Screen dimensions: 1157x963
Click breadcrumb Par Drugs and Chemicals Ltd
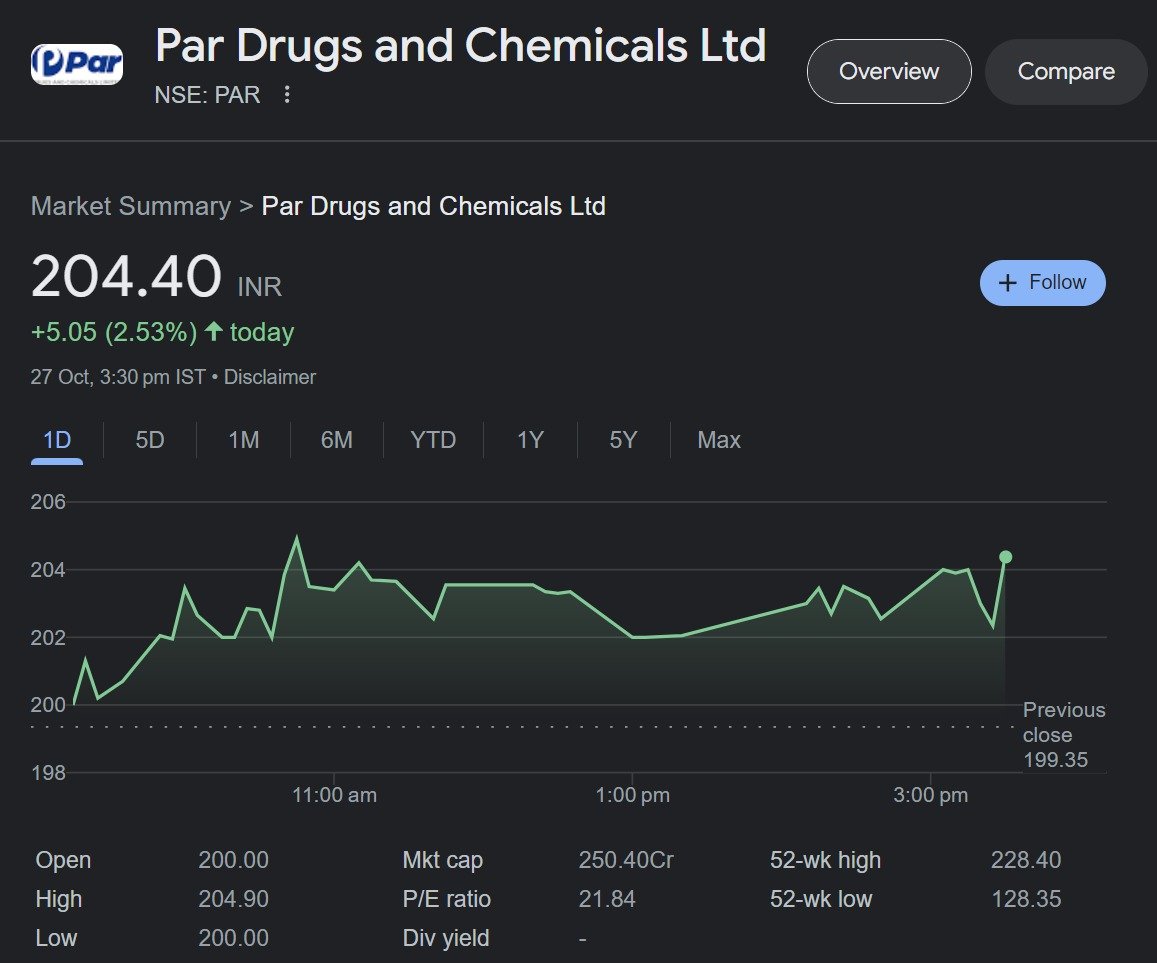point(434,206)
